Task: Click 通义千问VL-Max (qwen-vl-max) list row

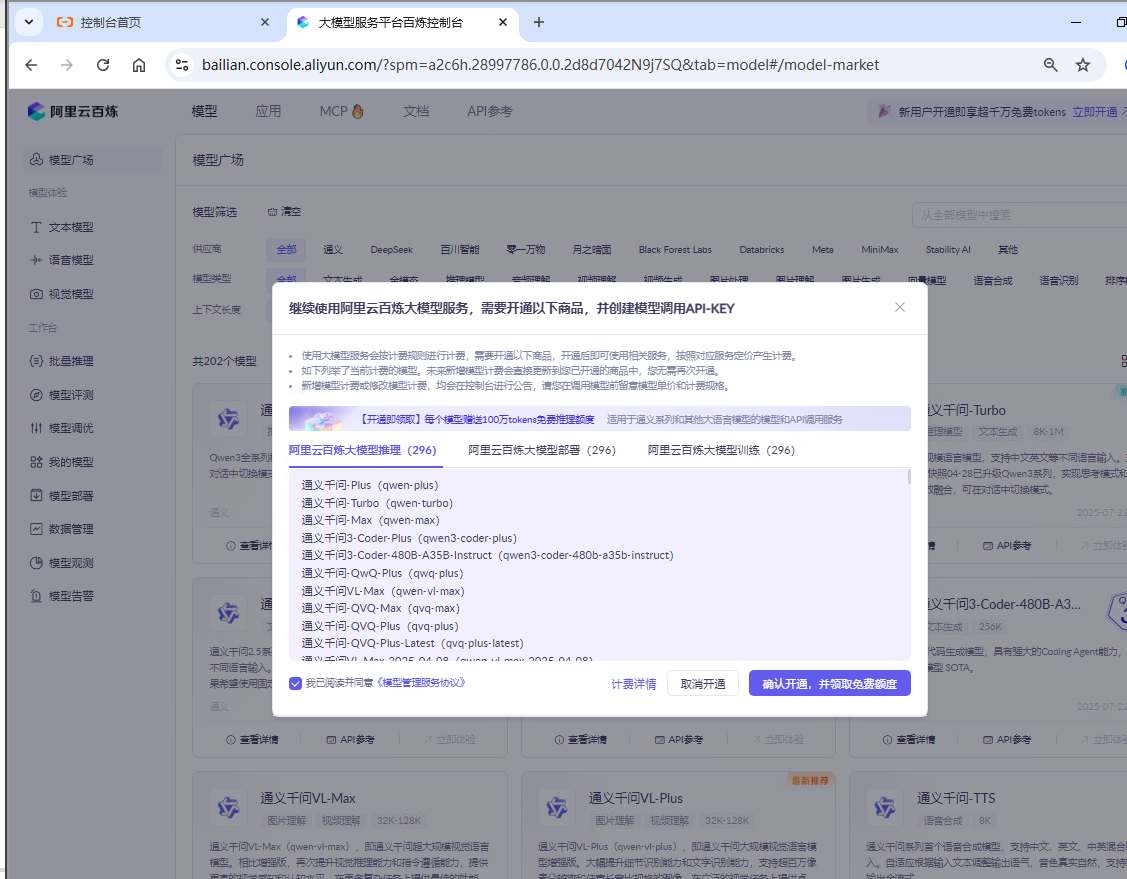Action: pos(383,591)
